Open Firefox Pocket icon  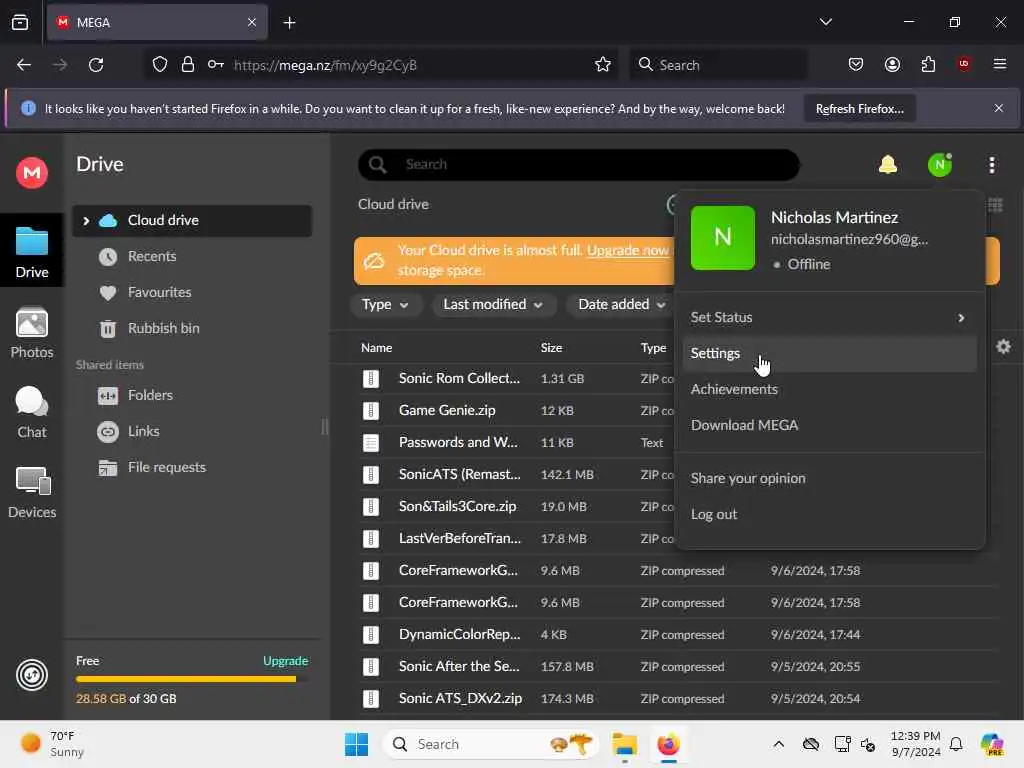856,65
